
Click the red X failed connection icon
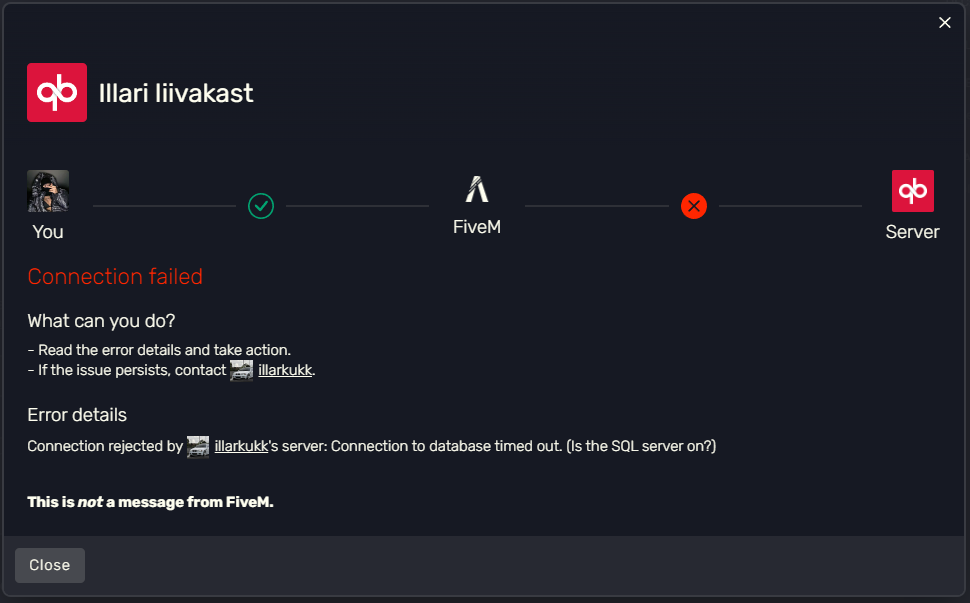(694, 206)
